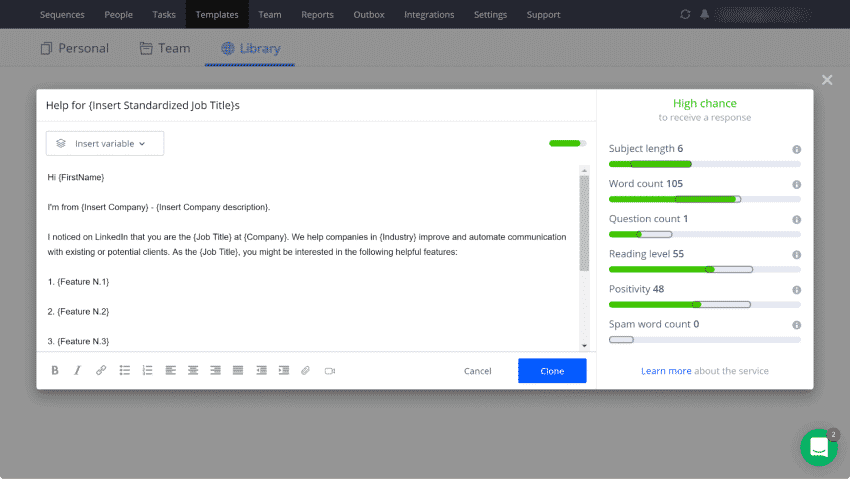850x479 pixels.
Task: Show info for Reading level
Action: tap(796, 255)
